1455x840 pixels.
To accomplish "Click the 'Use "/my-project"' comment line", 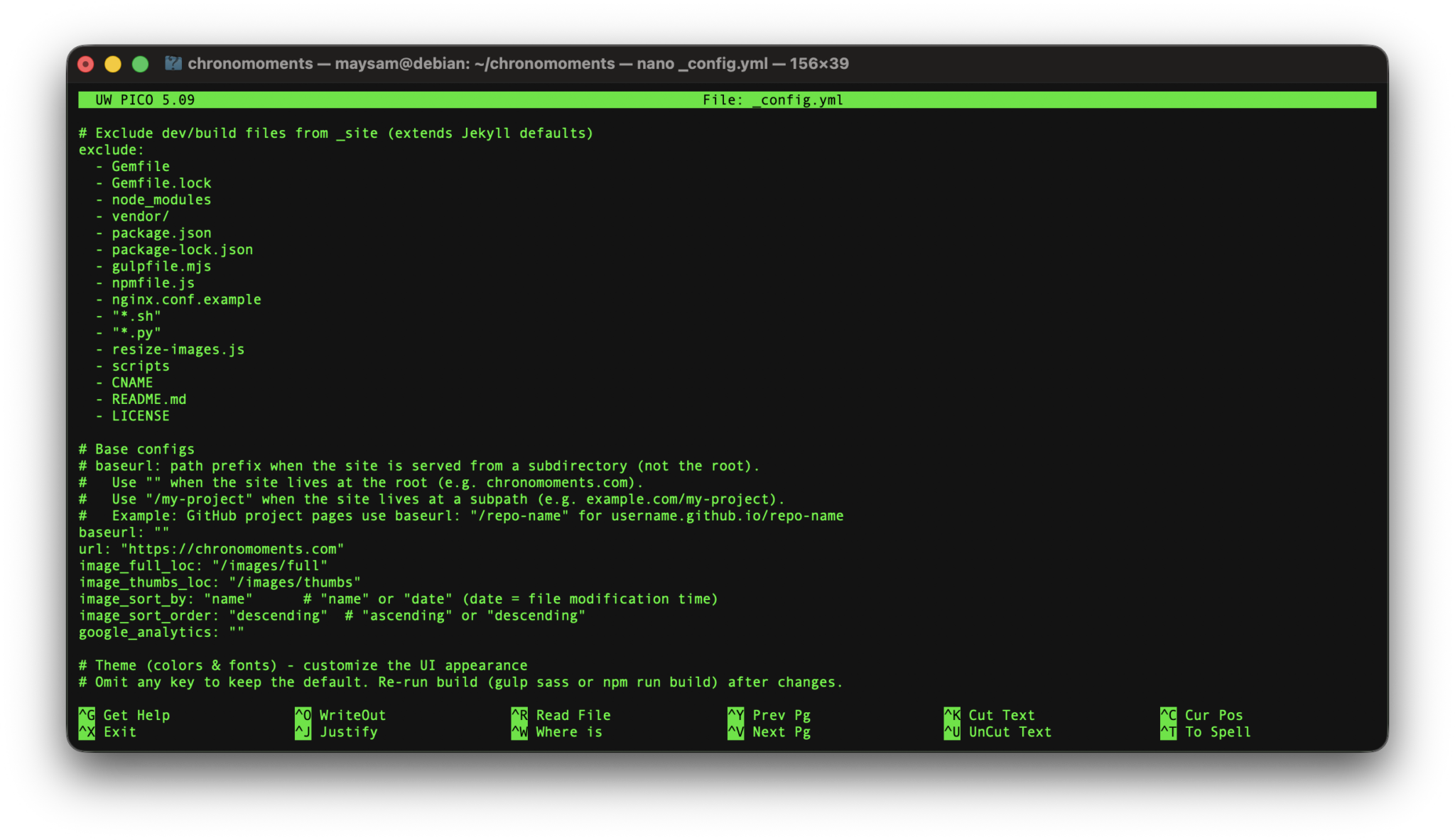I will 432,498.
